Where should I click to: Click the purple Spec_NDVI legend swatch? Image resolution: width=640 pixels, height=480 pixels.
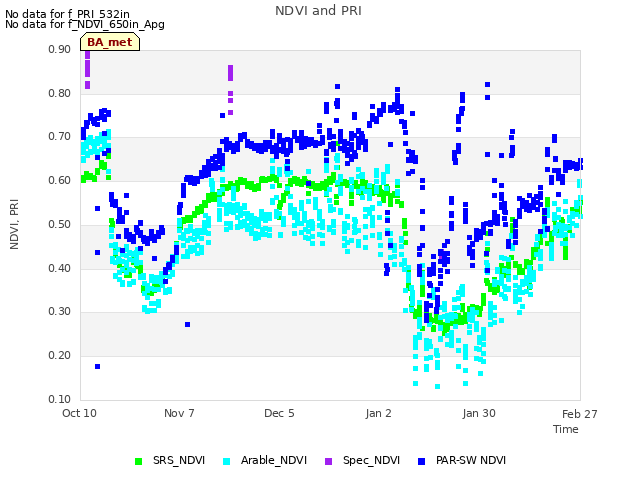pos(328,461)
